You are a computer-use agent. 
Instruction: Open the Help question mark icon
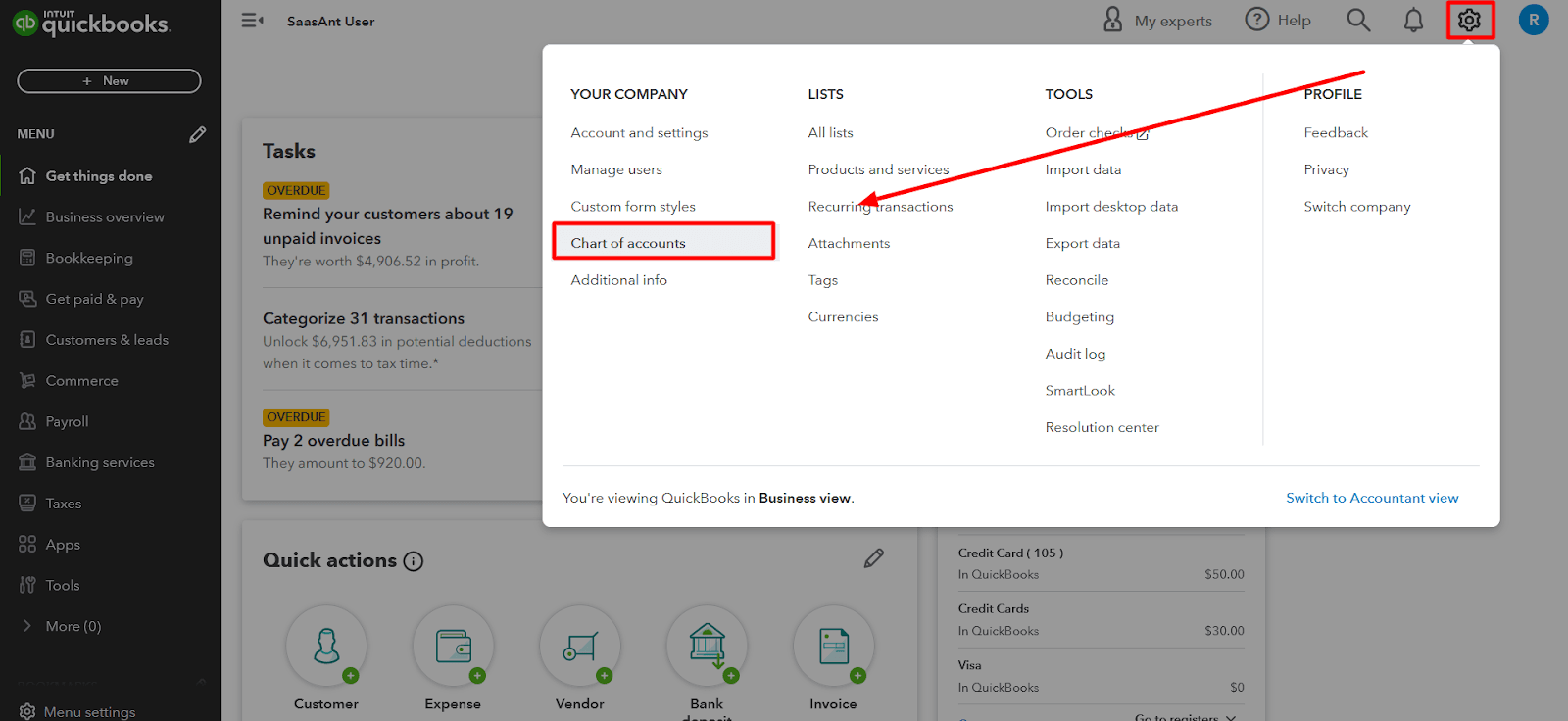coord(1257,20)
